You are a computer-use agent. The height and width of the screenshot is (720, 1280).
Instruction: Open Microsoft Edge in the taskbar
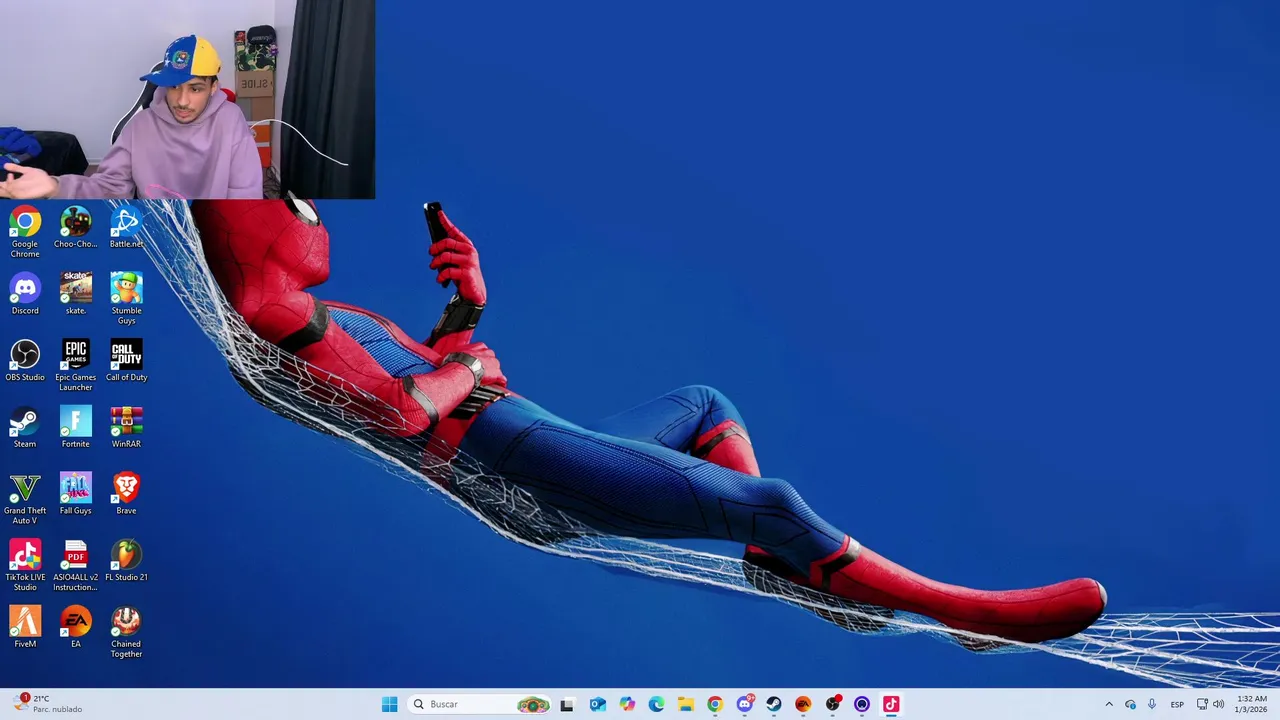[656, 704]
